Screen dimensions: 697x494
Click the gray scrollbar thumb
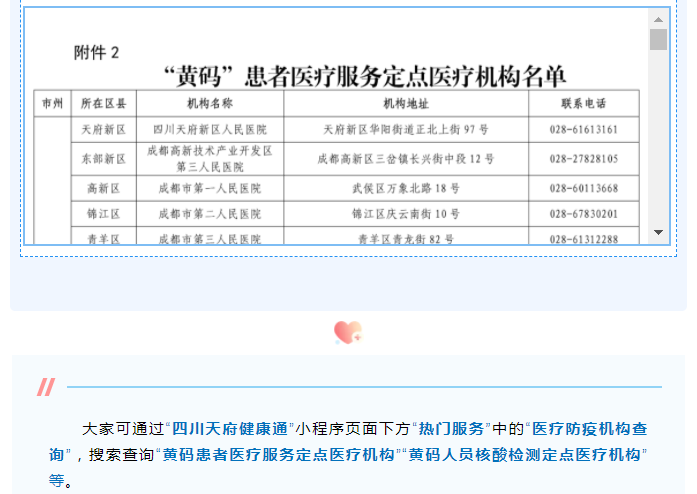[x=658, y=39]
